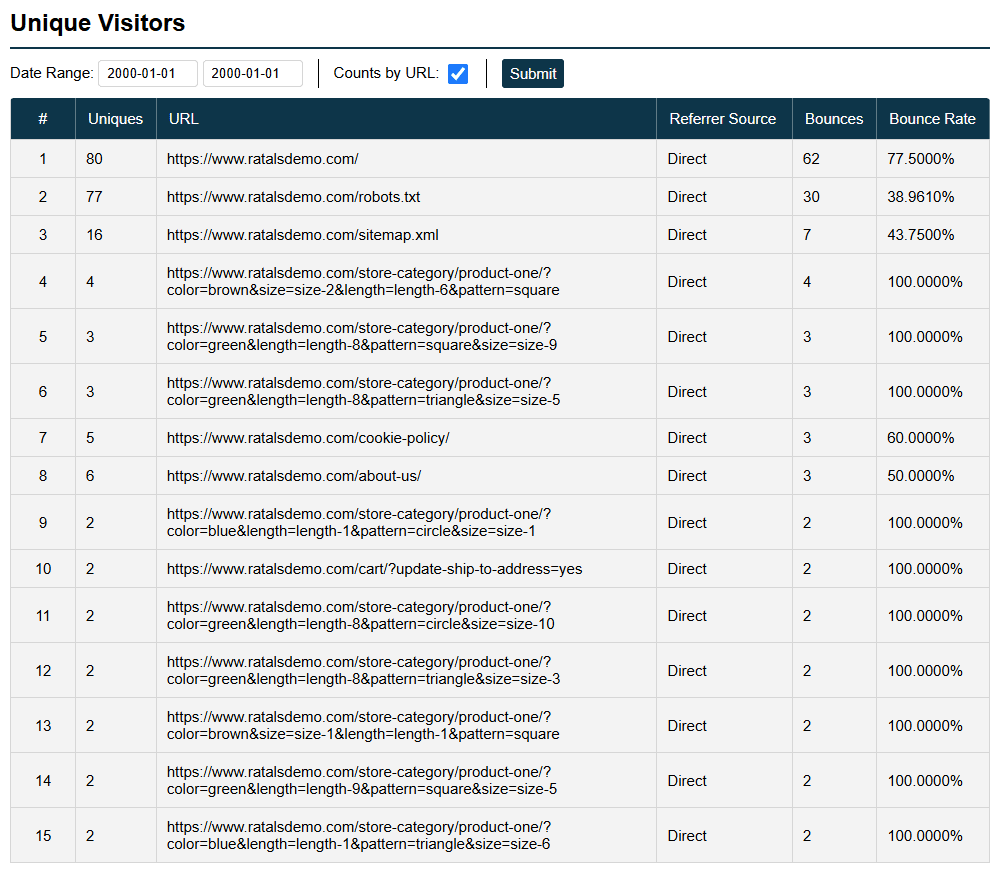Click the Unique Visitors page heading
1000x872 pixels.
pos(98,23)
